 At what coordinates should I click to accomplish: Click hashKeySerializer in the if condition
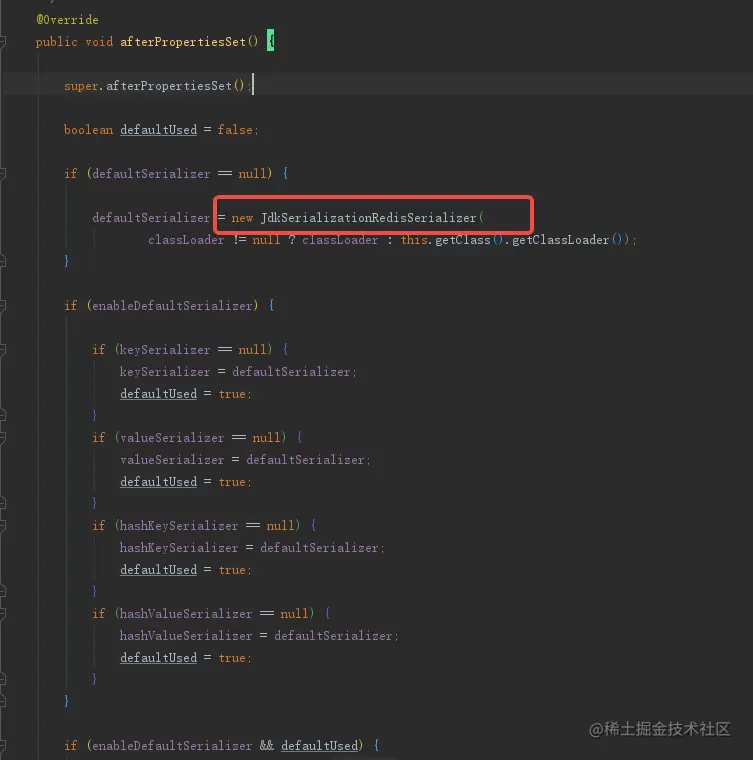(x=179, y=526)
